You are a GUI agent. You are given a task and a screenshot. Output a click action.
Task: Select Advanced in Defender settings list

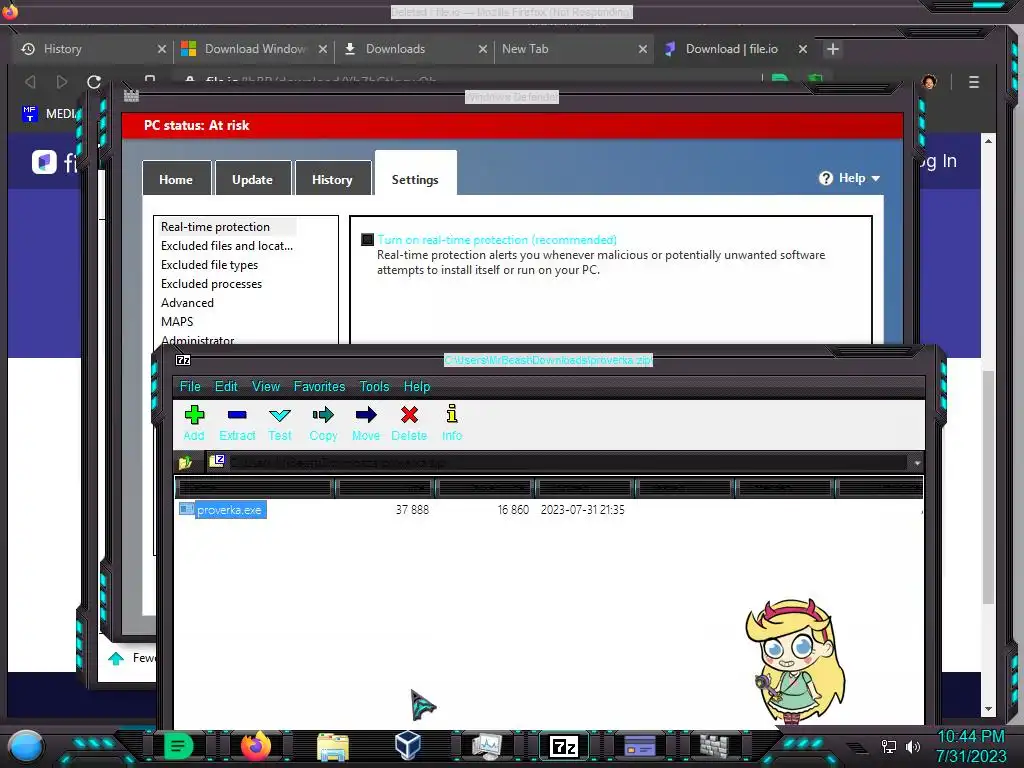coord(187,302)
